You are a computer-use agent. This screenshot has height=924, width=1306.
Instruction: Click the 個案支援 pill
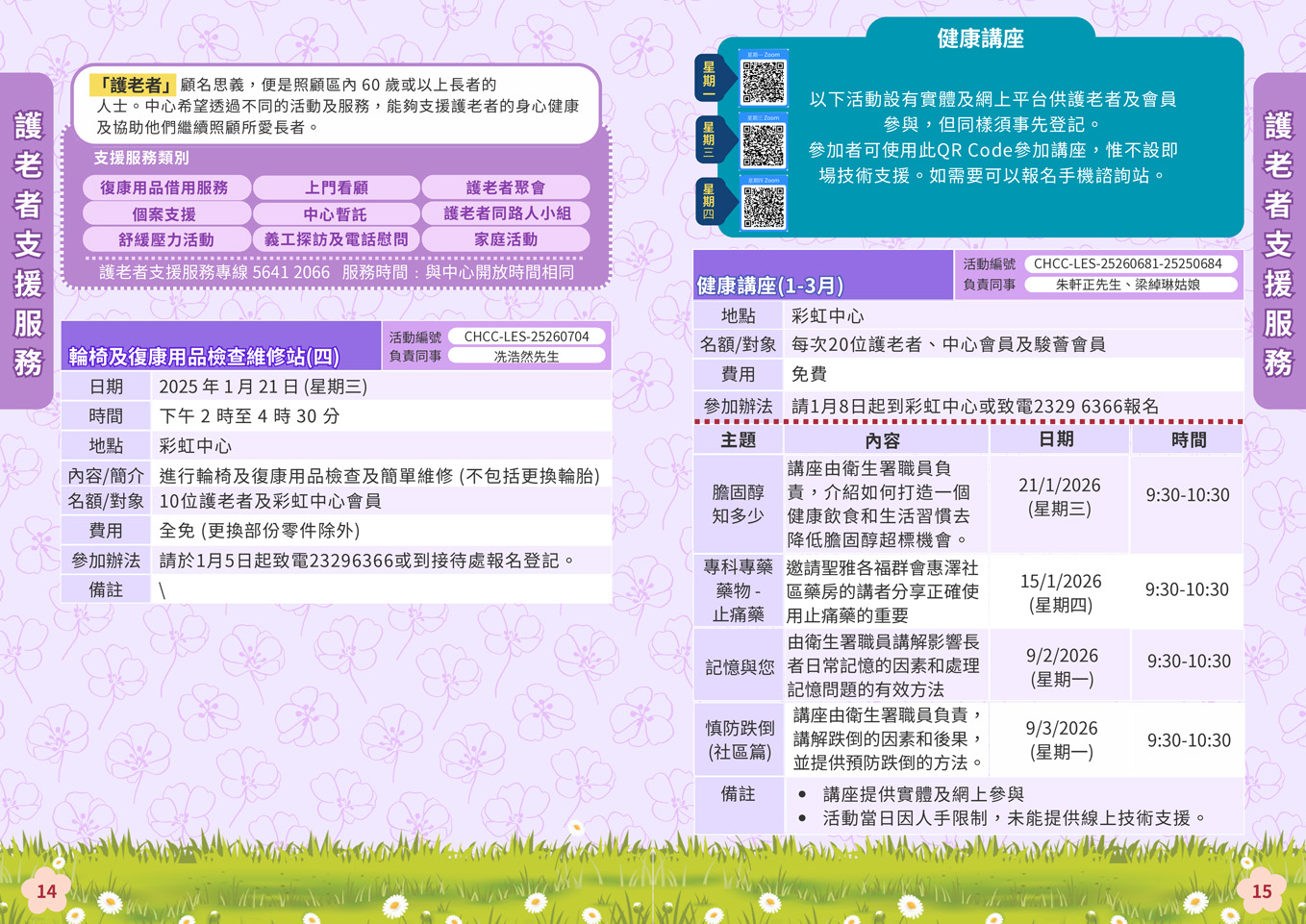point(166,213)
